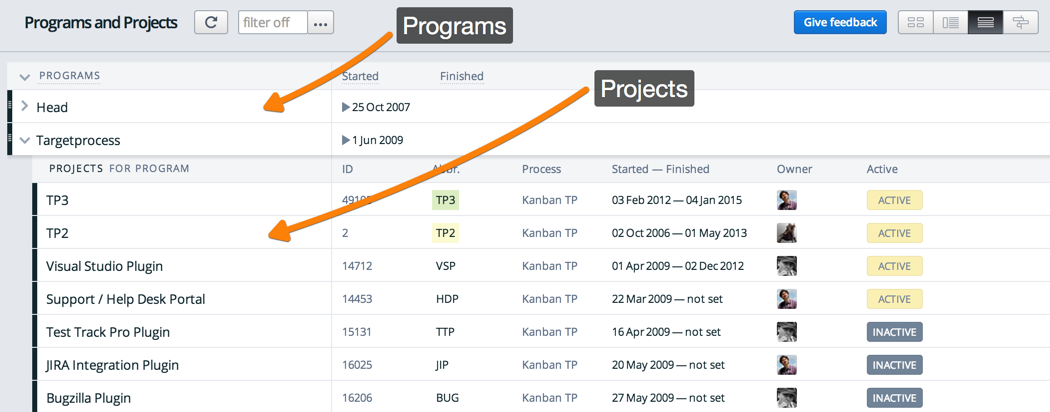
Task: Click the Process column header
Action: click(541, 169)
